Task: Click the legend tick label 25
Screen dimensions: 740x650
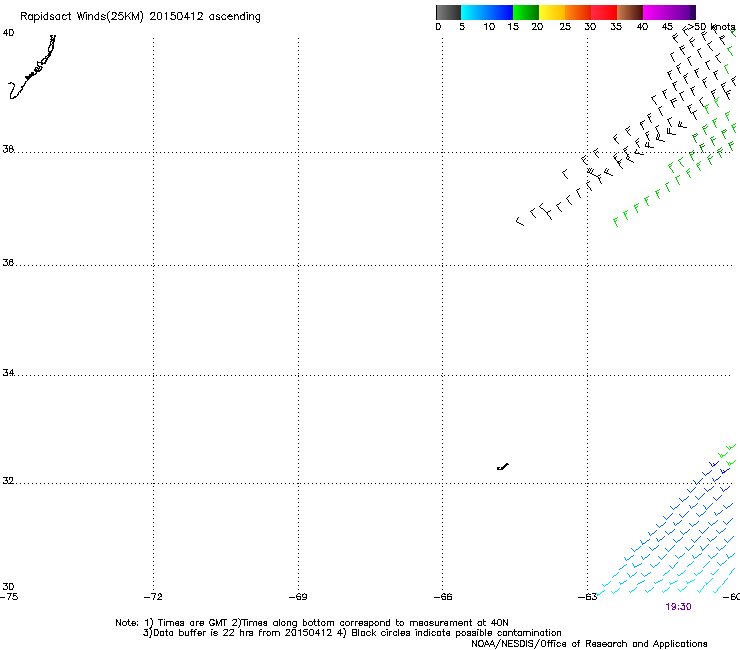Action: 565,27
